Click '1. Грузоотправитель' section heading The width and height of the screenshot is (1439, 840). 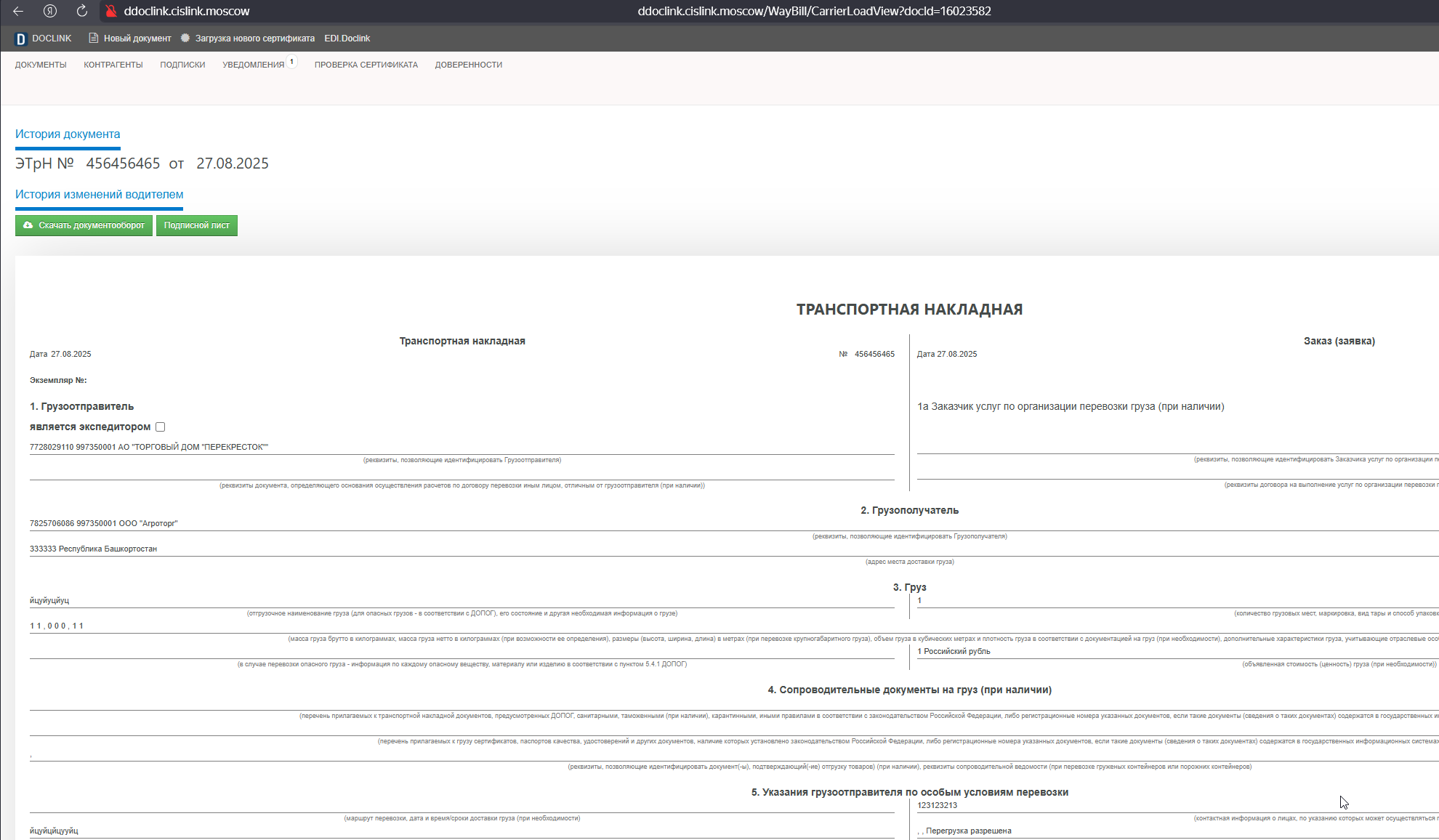point(81,406)
